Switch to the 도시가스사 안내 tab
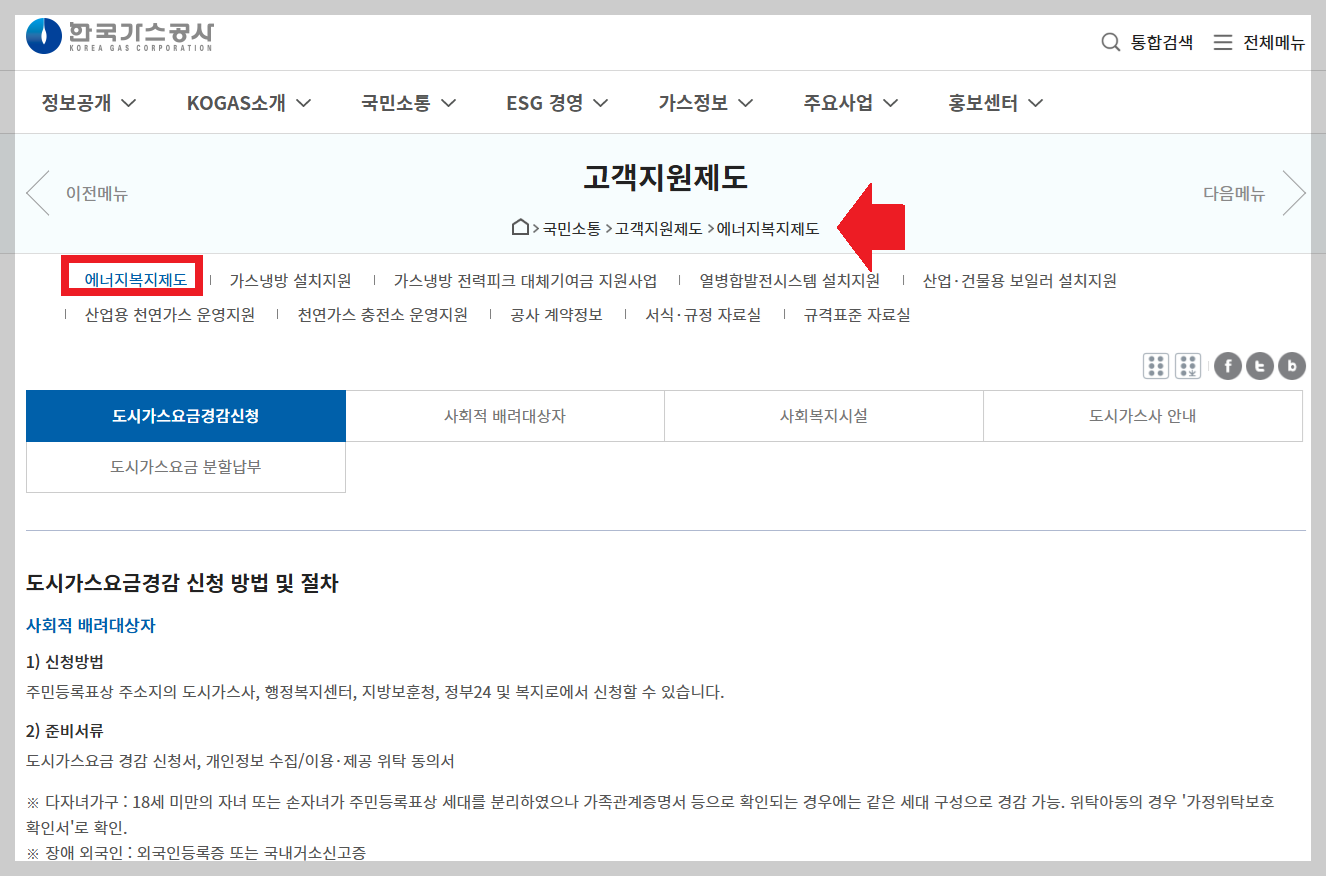 (1142, 415)
